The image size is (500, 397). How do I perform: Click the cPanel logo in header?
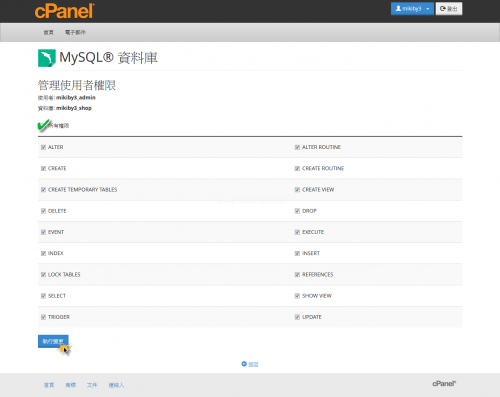pos(65,11)
